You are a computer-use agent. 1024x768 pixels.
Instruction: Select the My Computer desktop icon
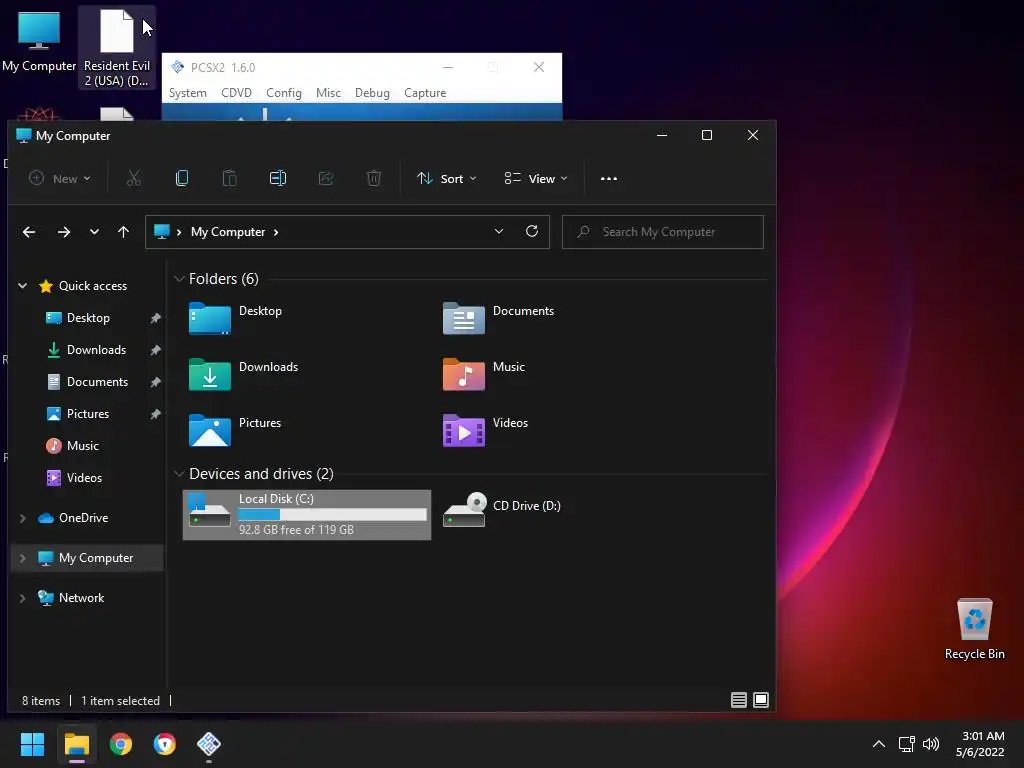coord(39,42)
